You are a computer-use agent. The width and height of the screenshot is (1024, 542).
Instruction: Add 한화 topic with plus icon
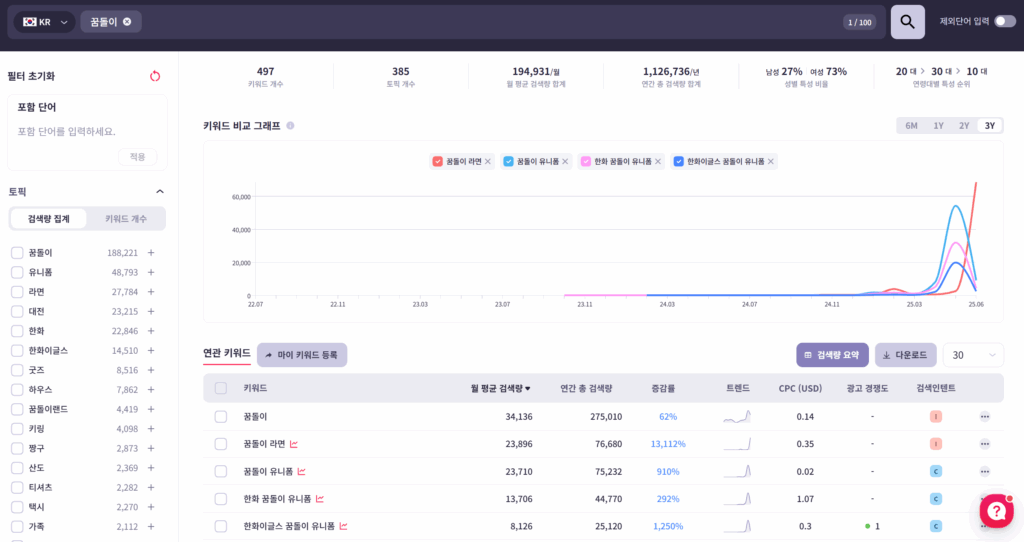tap(151, 331)
